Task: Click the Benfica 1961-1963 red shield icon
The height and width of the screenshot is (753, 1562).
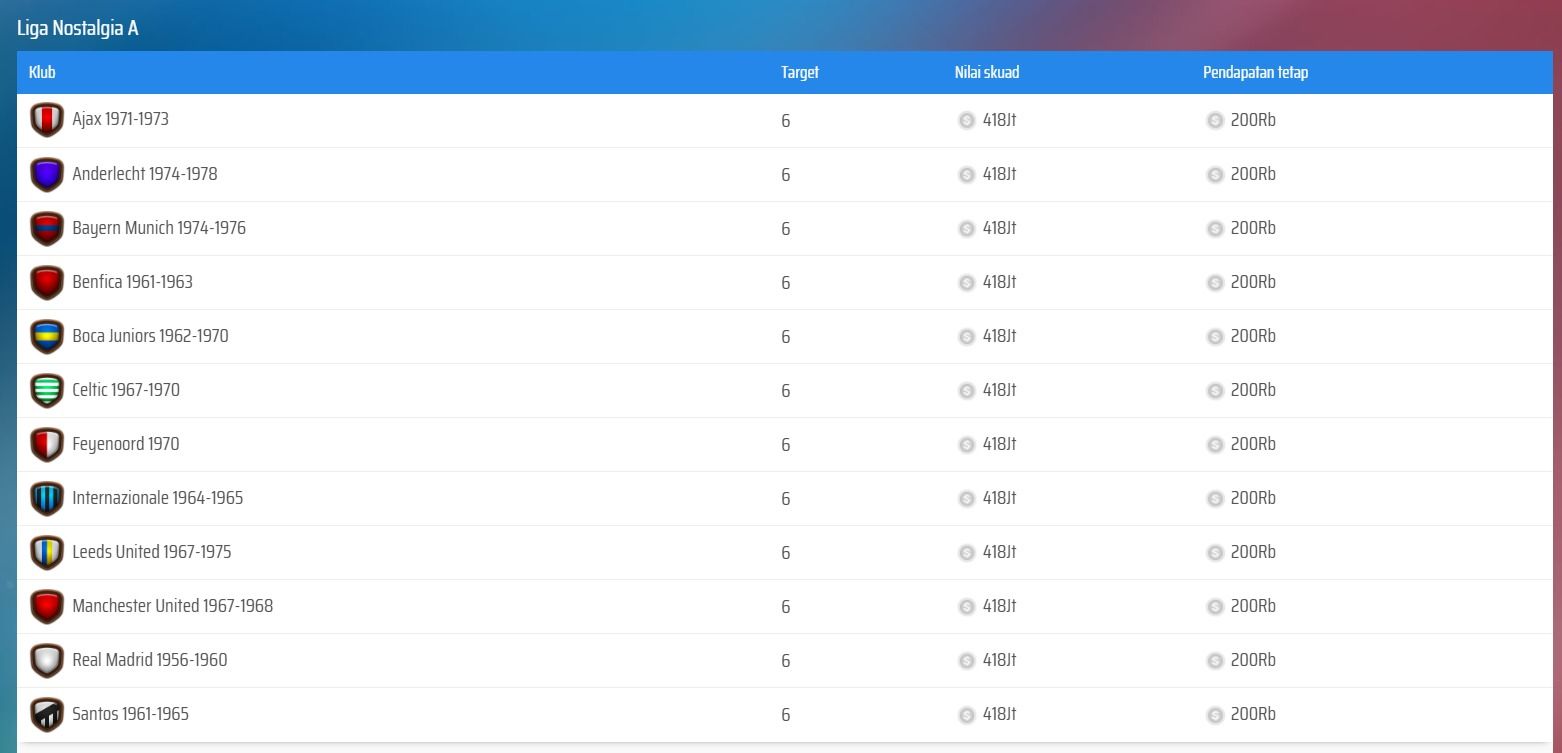Action: 47,282
